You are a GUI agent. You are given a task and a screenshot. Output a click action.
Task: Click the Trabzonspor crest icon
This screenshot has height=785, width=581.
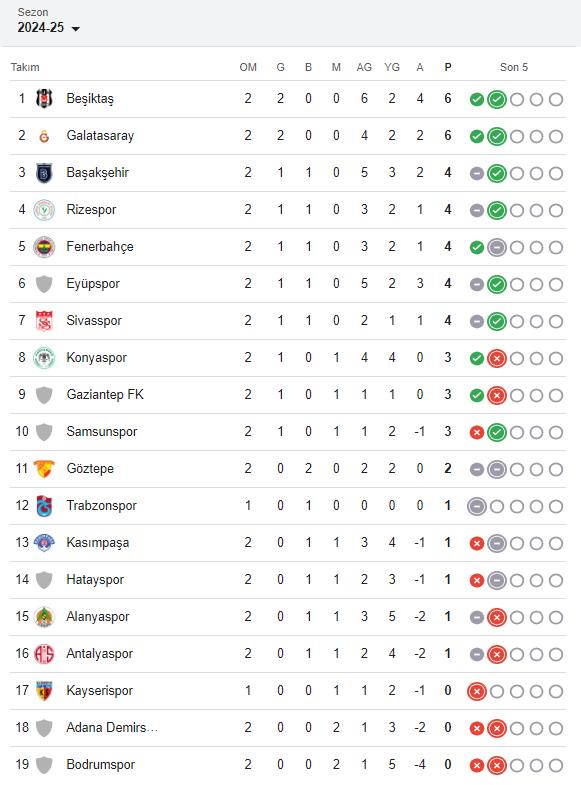pos(44,506)
